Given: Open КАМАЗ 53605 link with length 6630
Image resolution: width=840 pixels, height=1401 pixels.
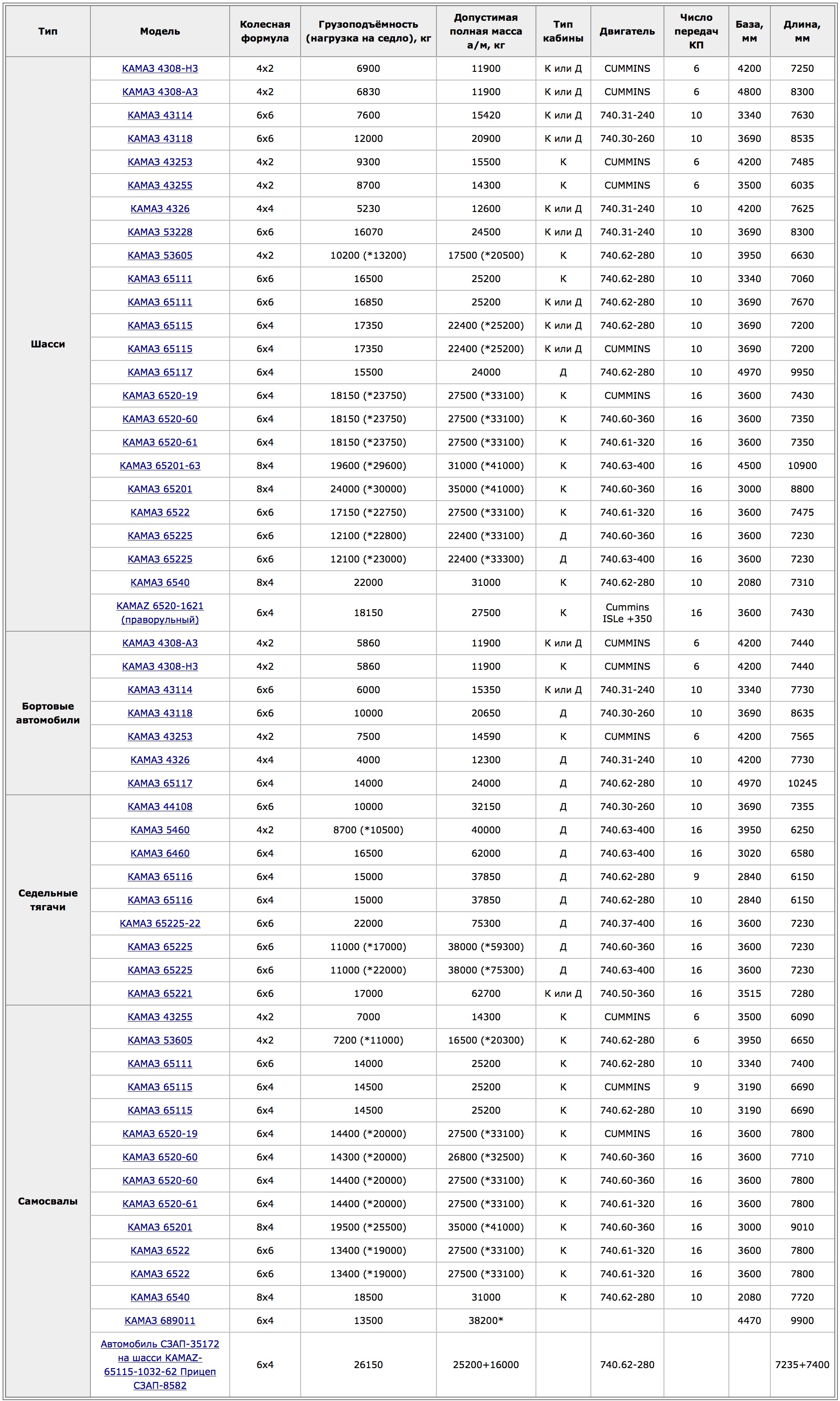Looking at the screenshot, I should [x=160, y=255].
